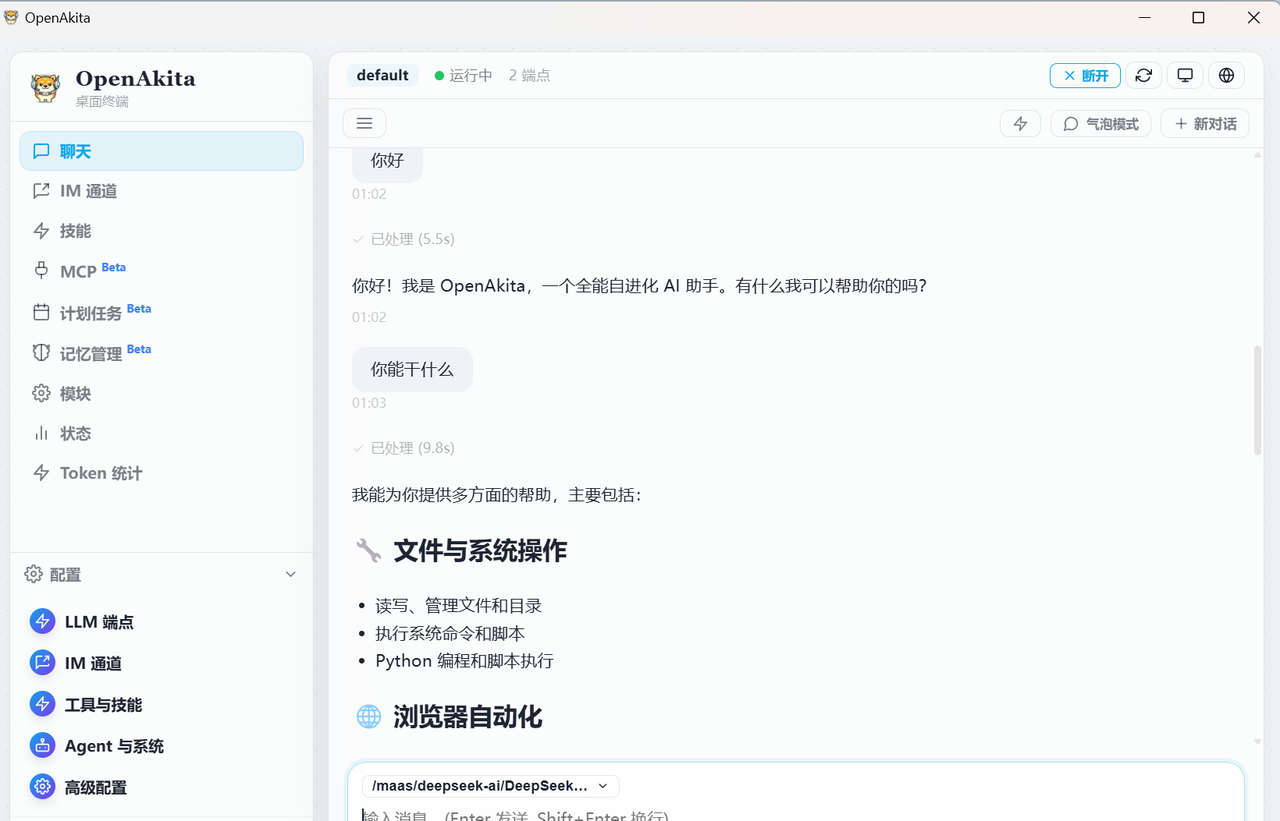1280x821 pixels.
Task: Open Agent 与系统 configuration
Action: 161,746
